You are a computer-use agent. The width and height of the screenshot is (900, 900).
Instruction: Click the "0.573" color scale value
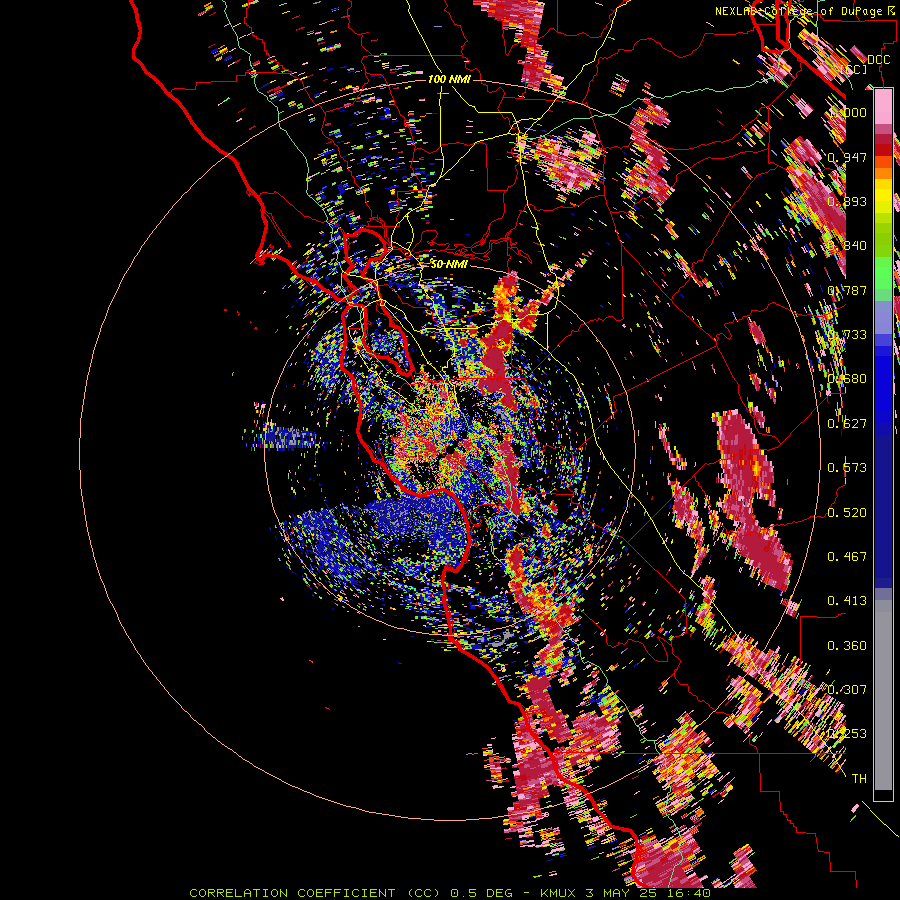[847, 468]
